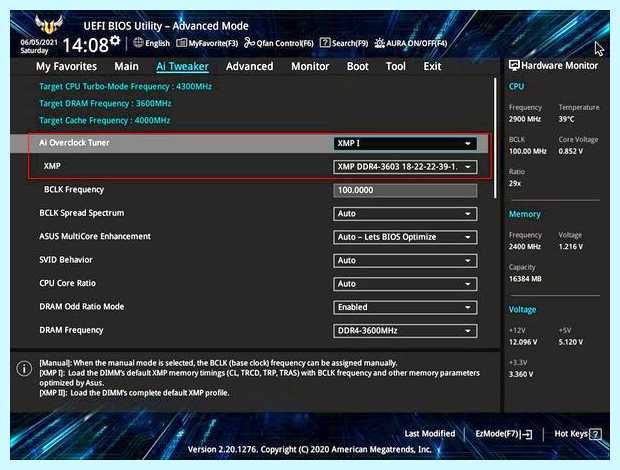
Task: Open CPU Core Ratio dropdown
Action: coord(405,284)
